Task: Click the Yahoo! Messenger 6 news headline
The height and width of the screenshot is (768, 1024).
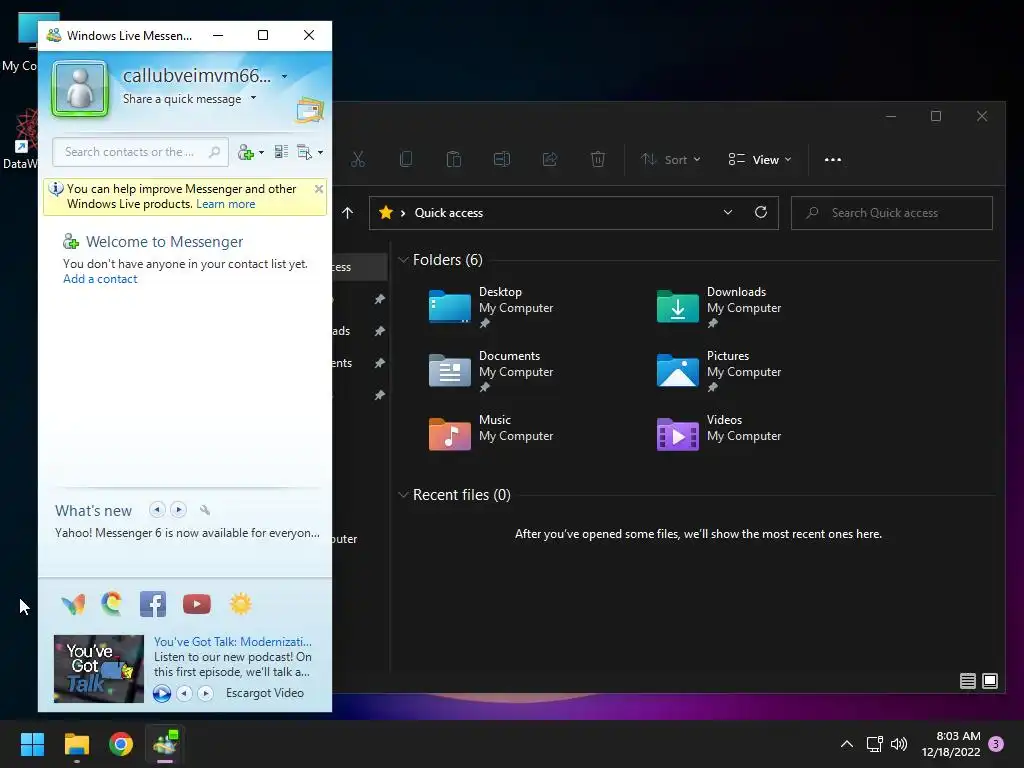Action: click(x=187, y=533)
